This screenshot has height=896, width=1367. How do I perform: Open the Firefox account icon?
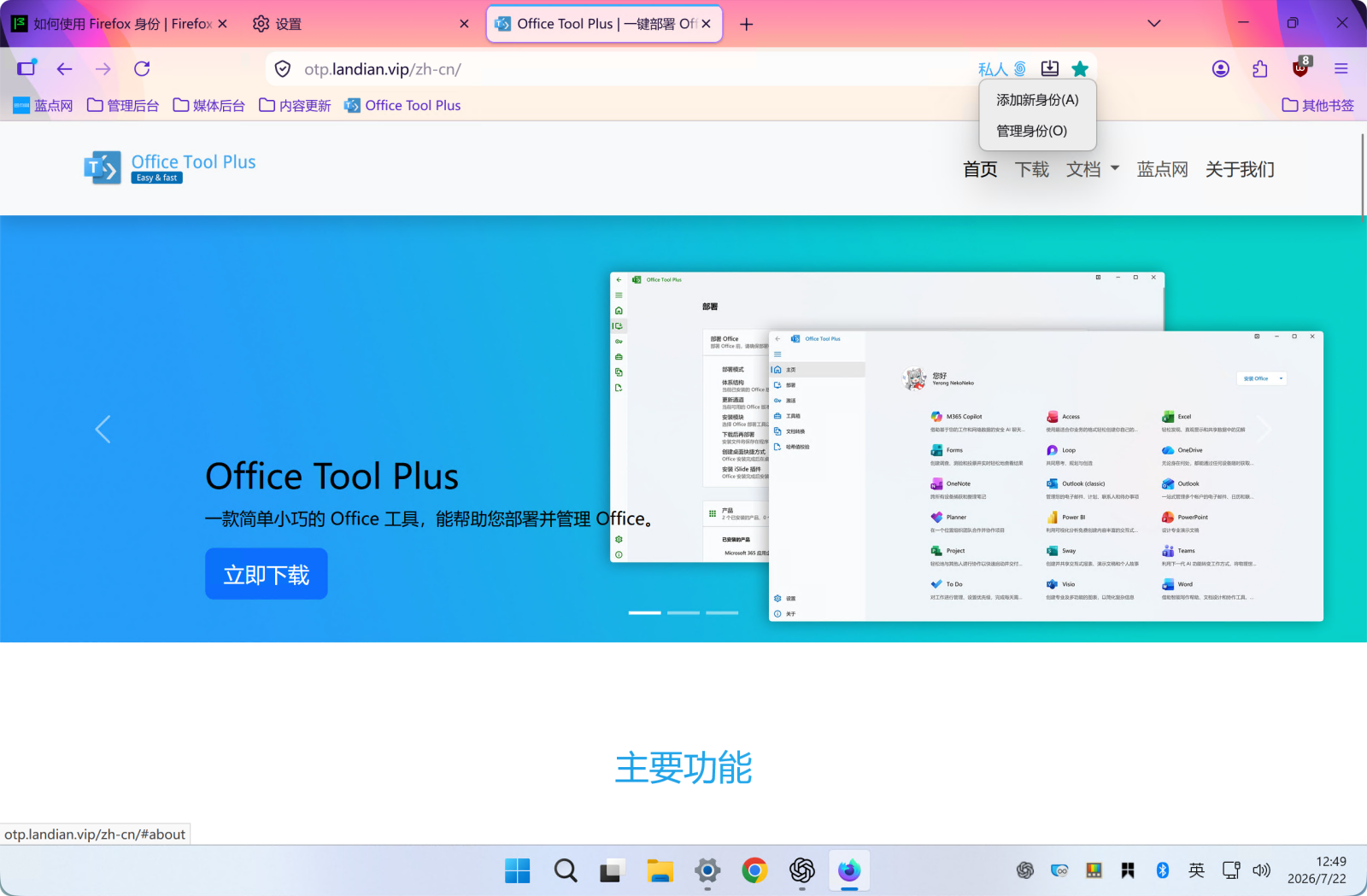coord(1221,69)
